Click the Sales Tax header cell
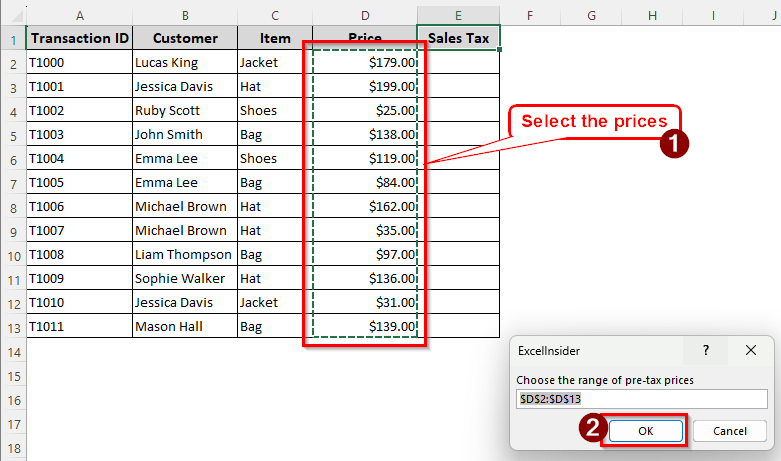The width and height of the screenshot is (781, 461). (x=458, y=38)
